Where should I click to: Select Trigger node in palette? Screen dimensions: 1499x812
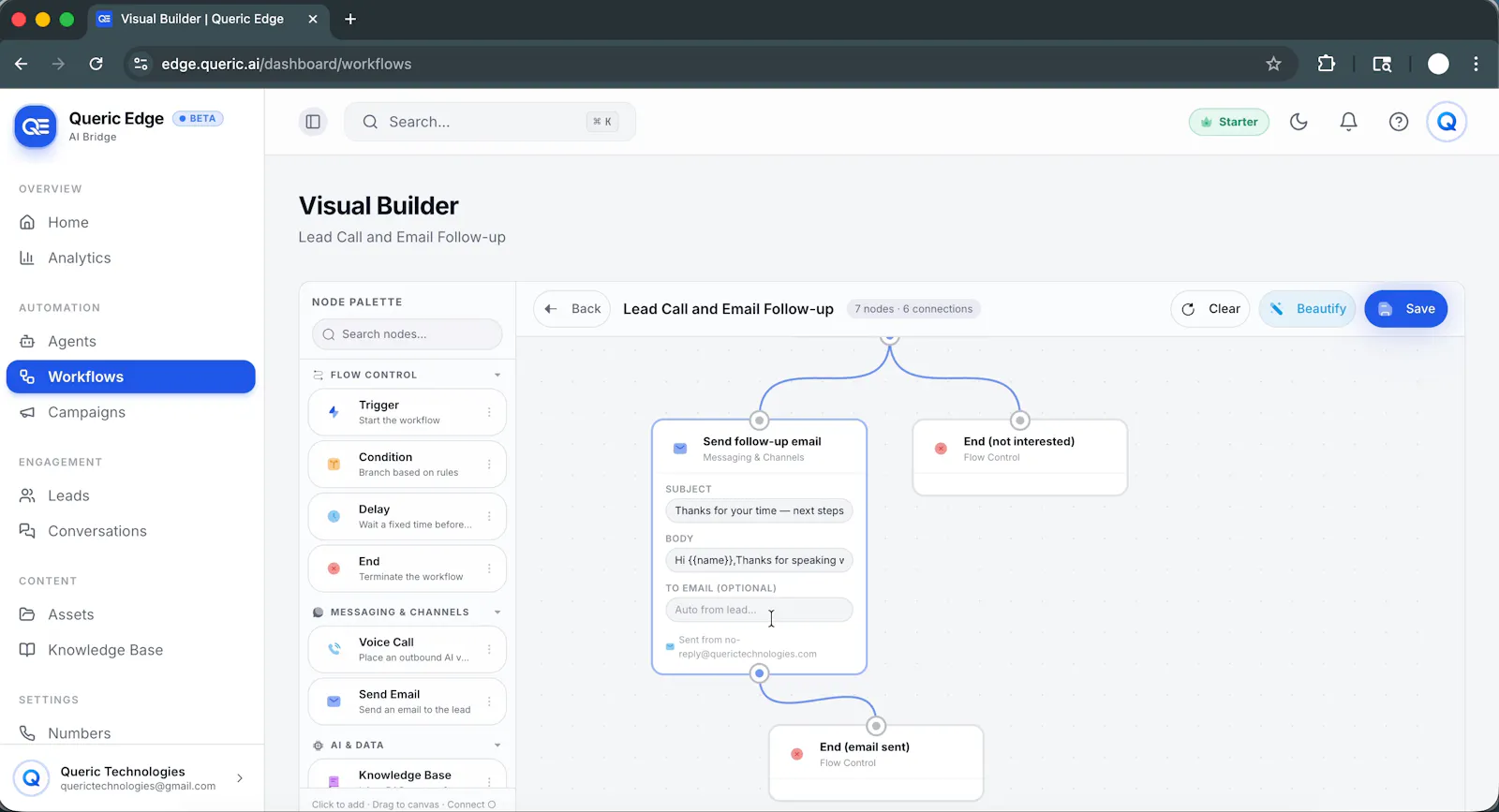(x=407, y=412)
